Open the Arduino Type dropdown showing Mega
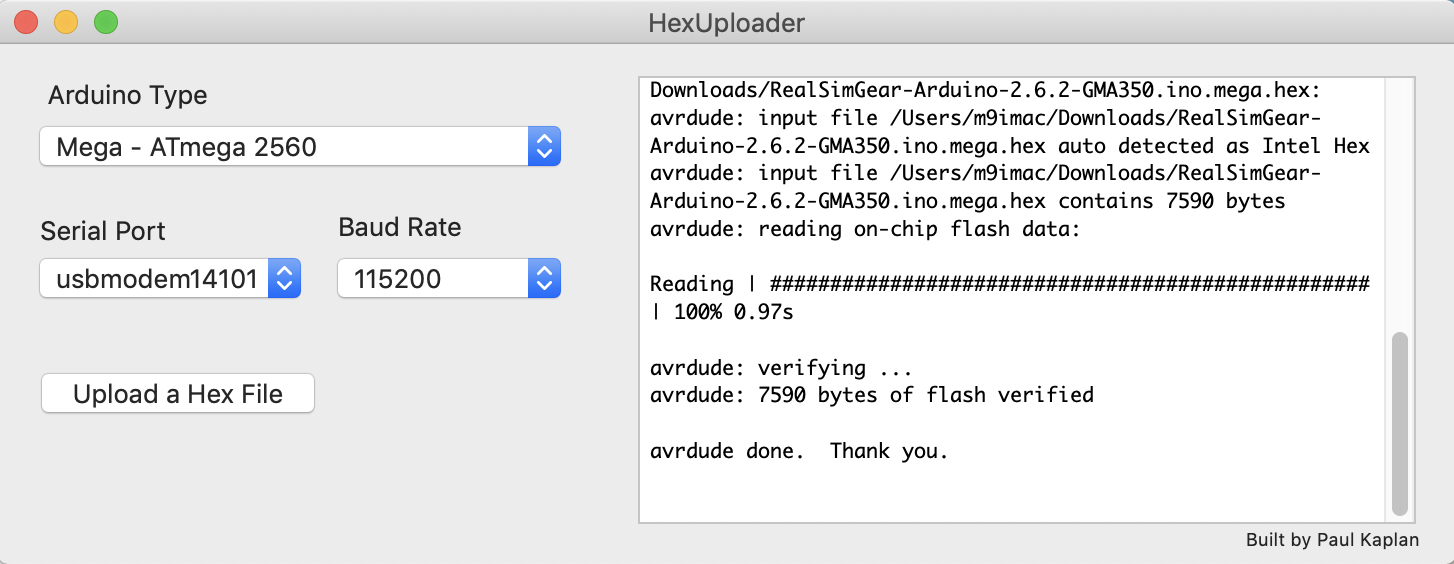Screen dimensions: 1454x564 tap(285, 148)
